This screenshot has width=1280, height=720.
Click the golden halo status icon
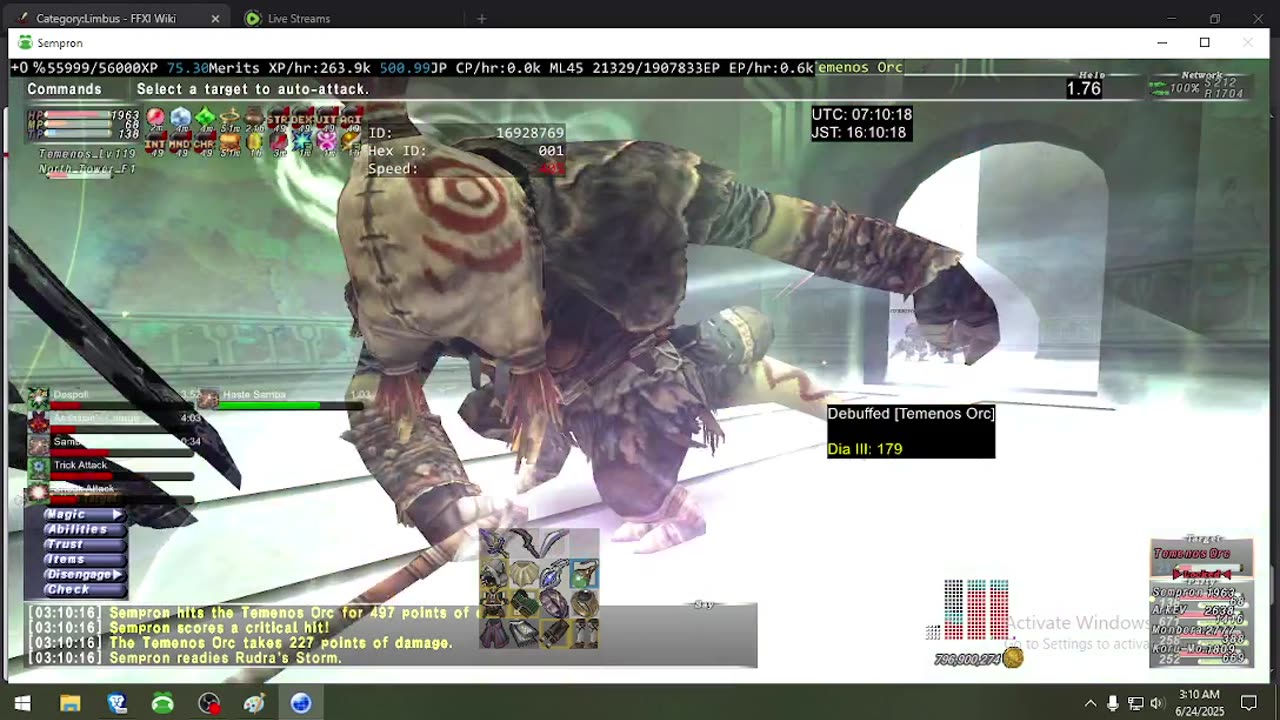point(230,117)
